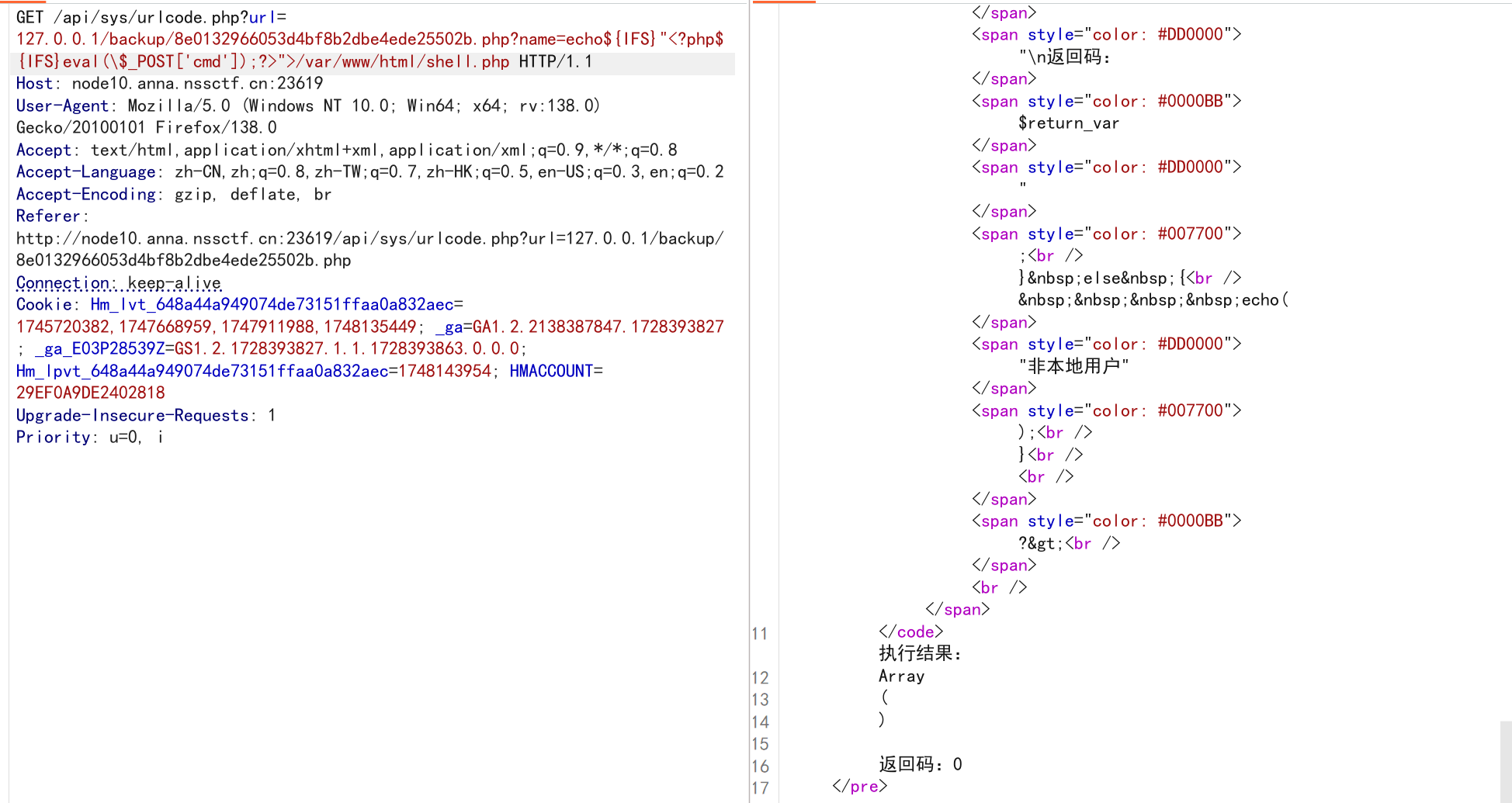Click the underlined Connection: keep-alive text
Screen dimensions: 1512x803
[118, 282]
